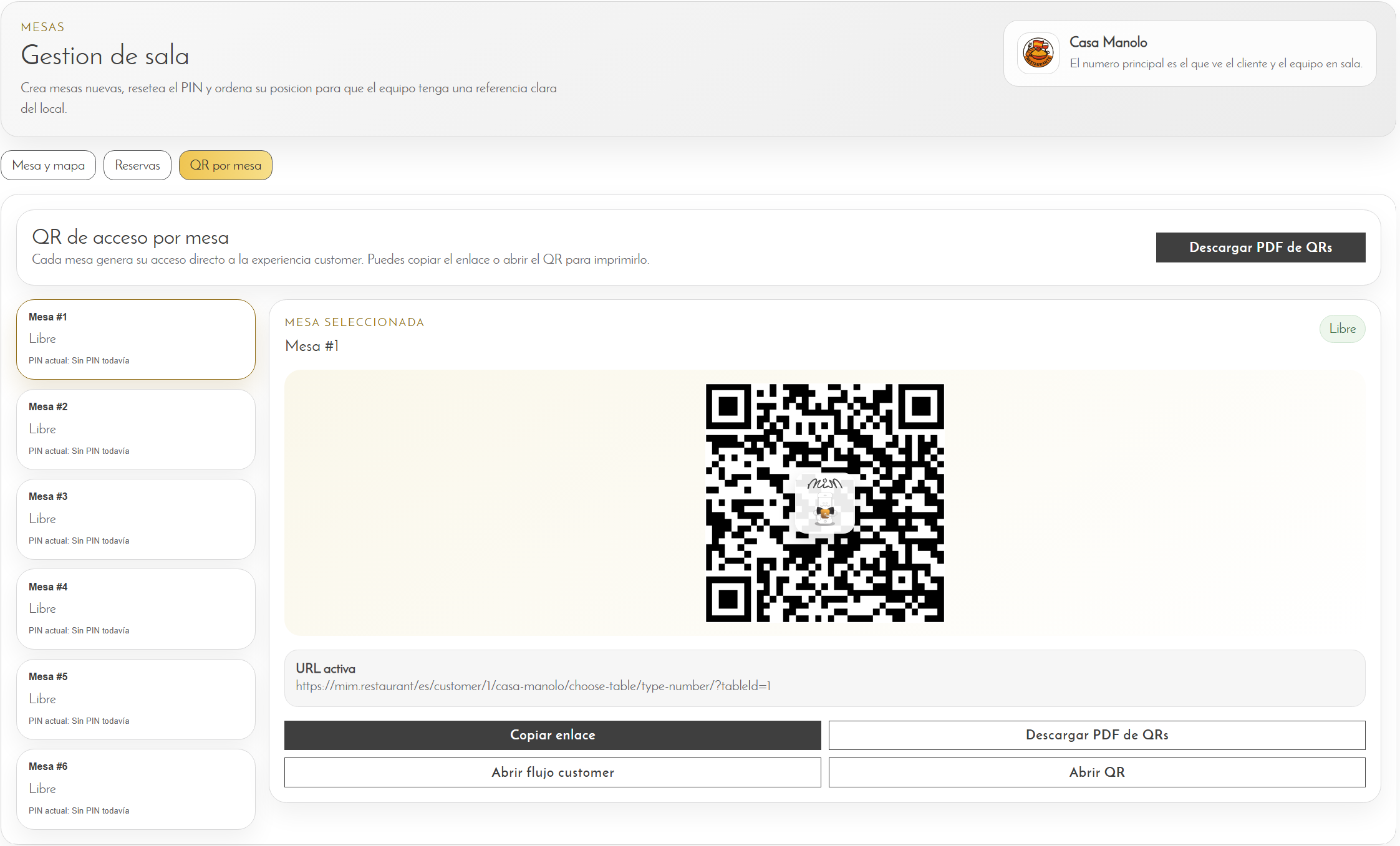The height and width of the screenshot is (846, 1400).
Task: Choose the Mesa #3 card
Action: click(136, 519)
